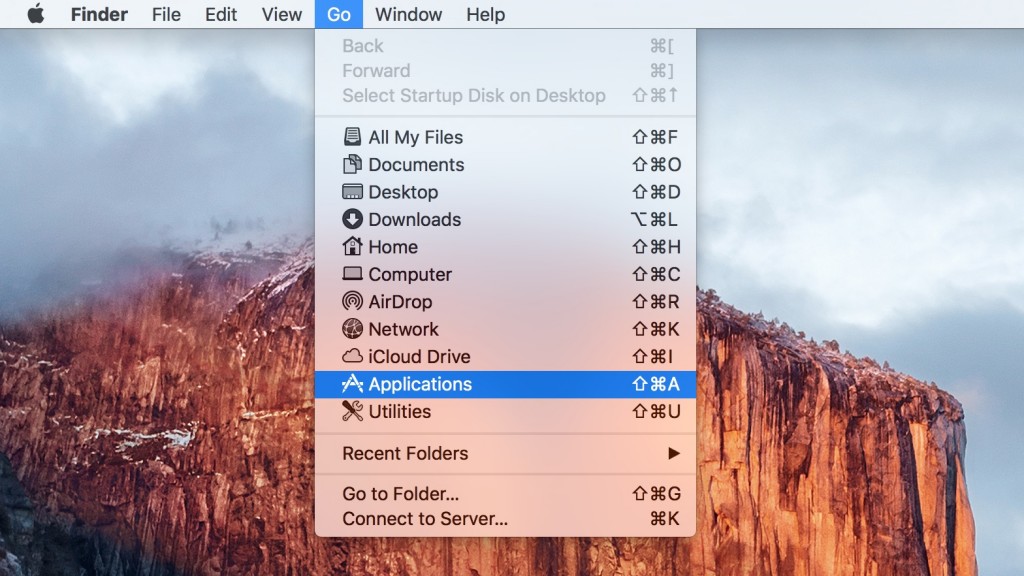The height and width of the screenshot is (576, 1024).
Task: Select the All My Files label
Action: tap(415, 137)
